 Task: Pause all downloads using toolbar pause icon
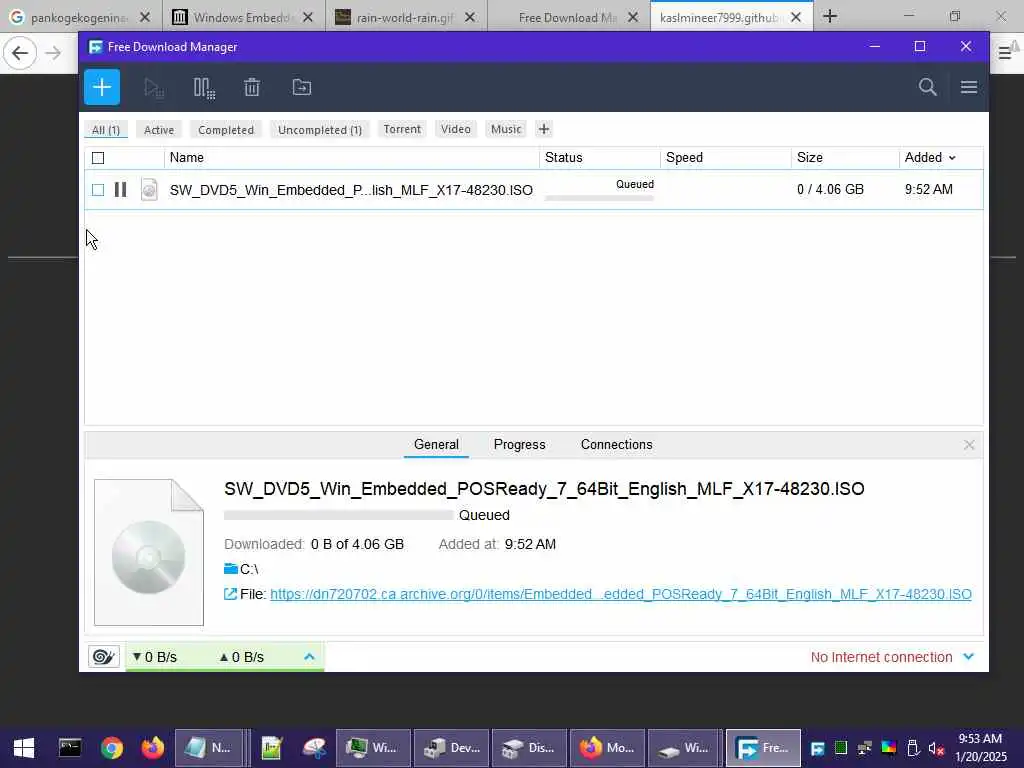204,88
